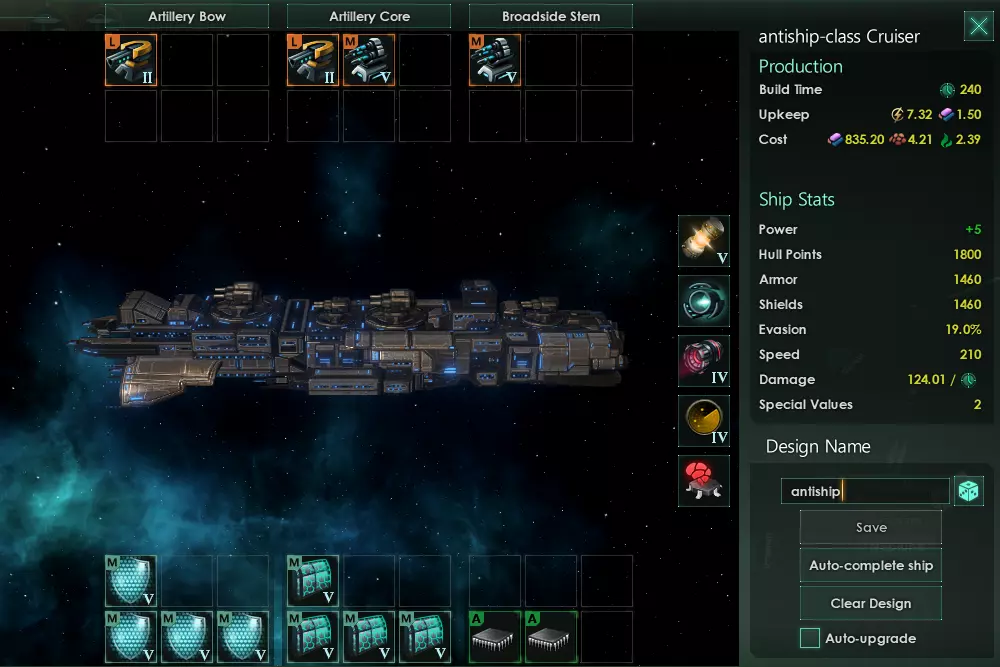Select the medium turret in Broadside Stern
1000x667 pixels.
point(495,60)
